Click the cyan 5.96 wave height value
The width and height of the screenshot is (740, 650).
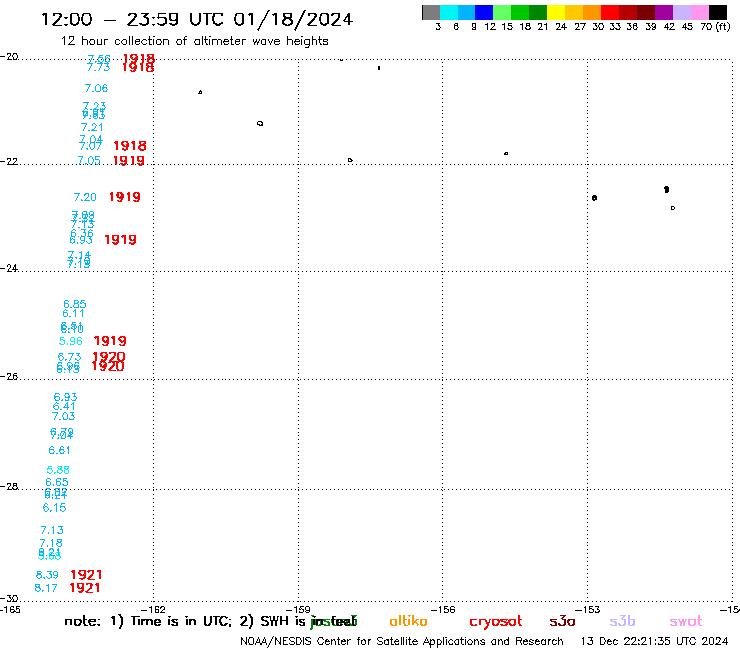point(71,341)
